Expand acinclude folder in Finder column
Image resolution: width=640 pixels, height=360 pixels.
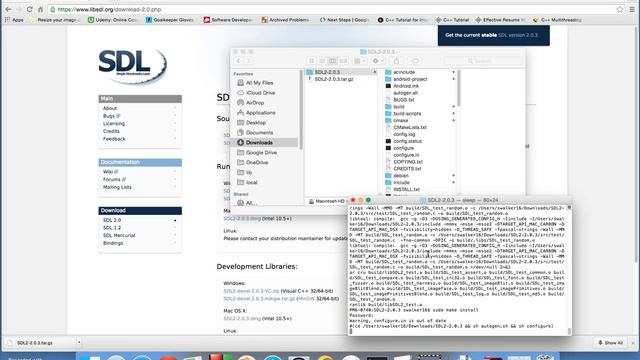(453, 72)
